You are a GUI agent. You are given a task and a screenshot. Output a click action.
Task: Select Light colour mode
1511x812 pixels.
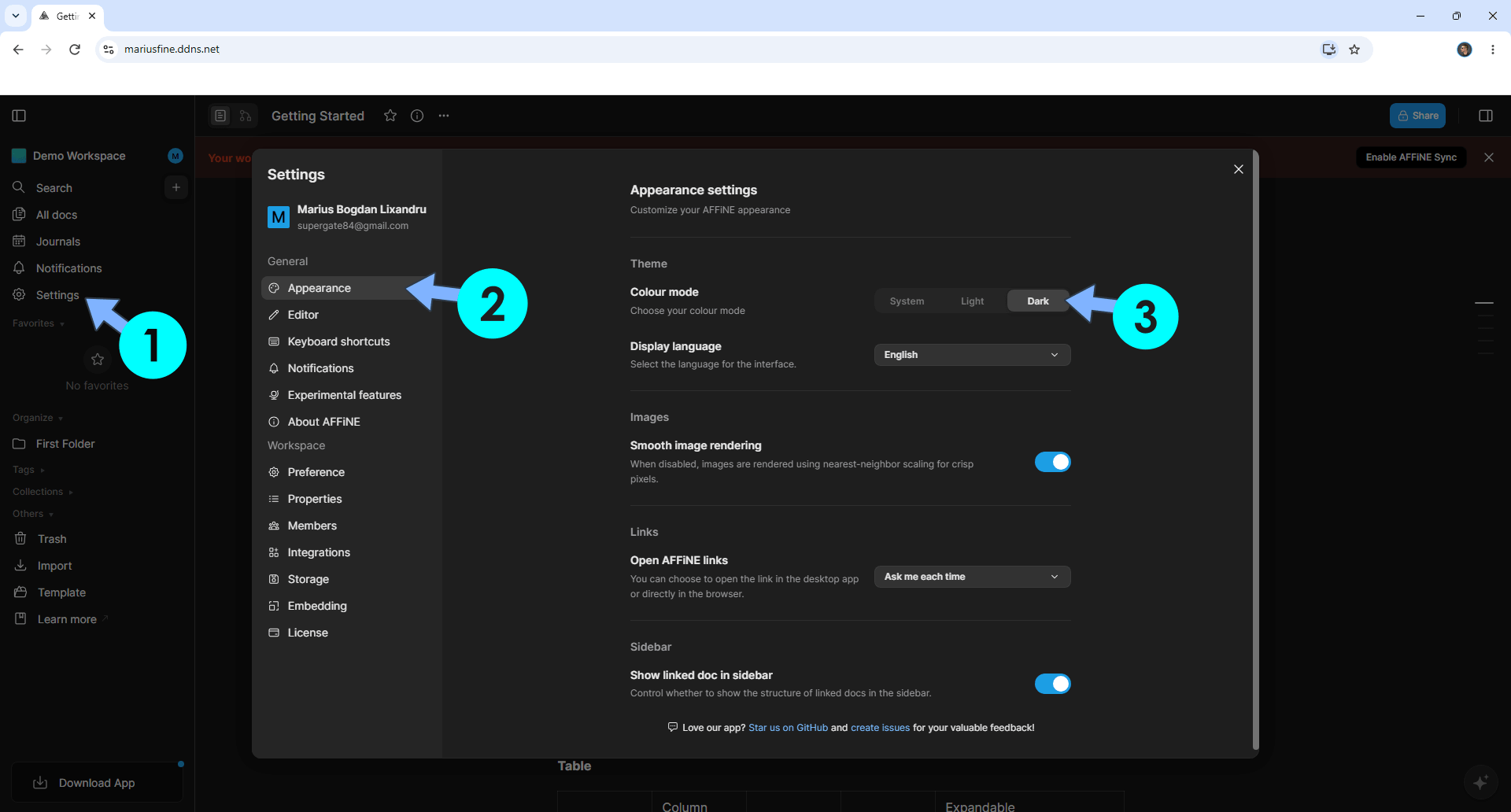973,301
